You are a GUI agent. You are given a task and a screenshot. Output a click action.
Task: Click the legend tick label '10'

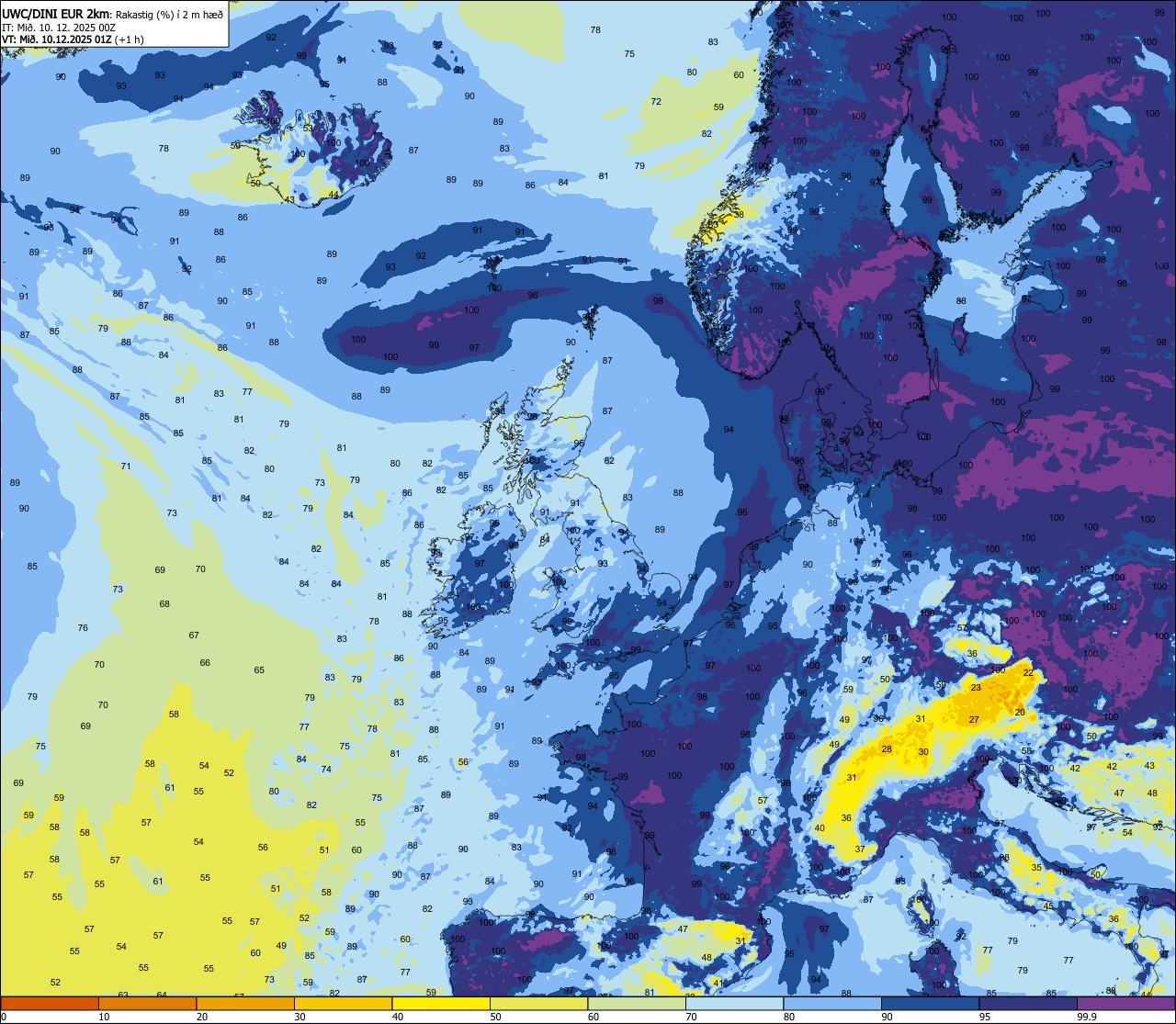(104, 1017)
